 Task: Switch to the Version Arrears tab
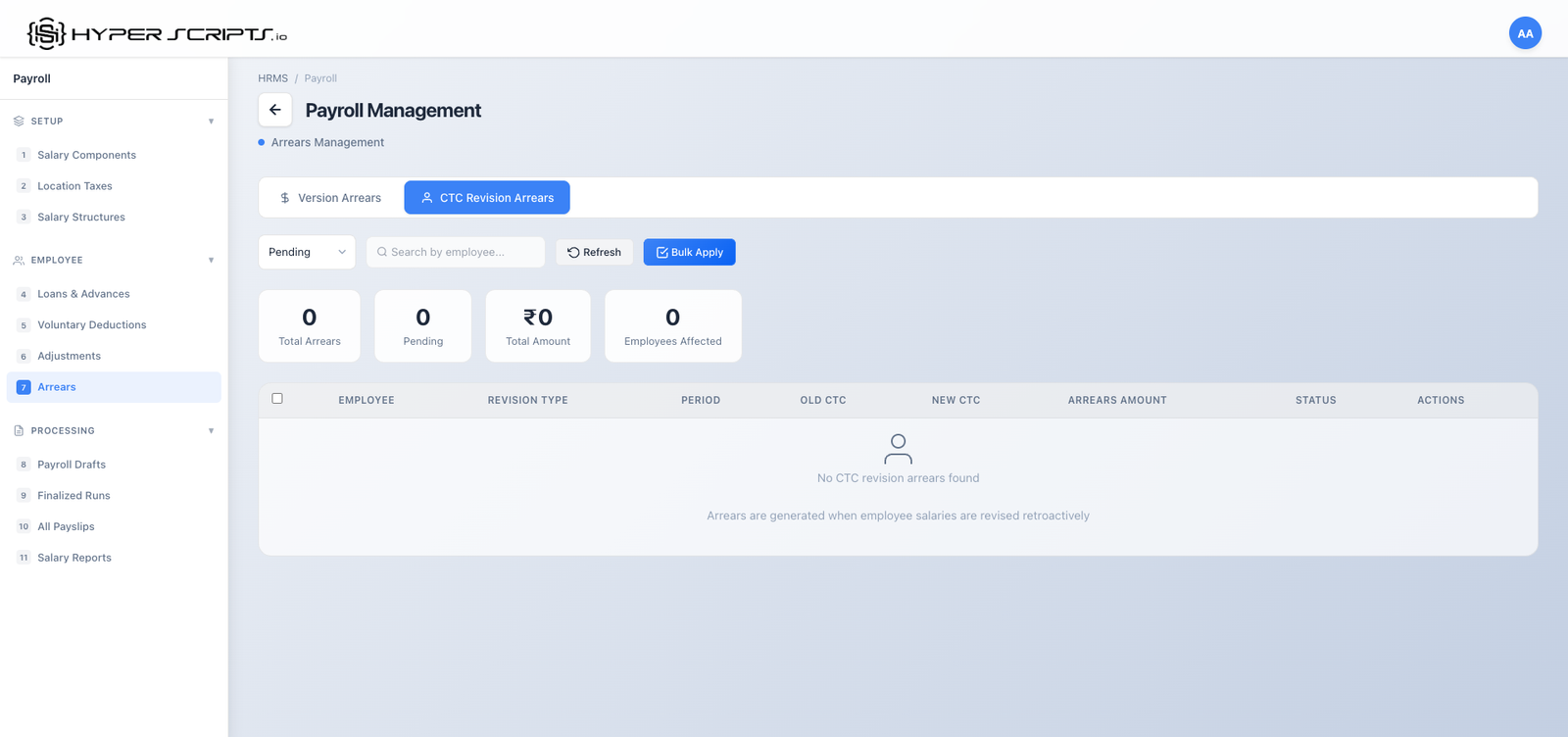(x=330, y=198)
